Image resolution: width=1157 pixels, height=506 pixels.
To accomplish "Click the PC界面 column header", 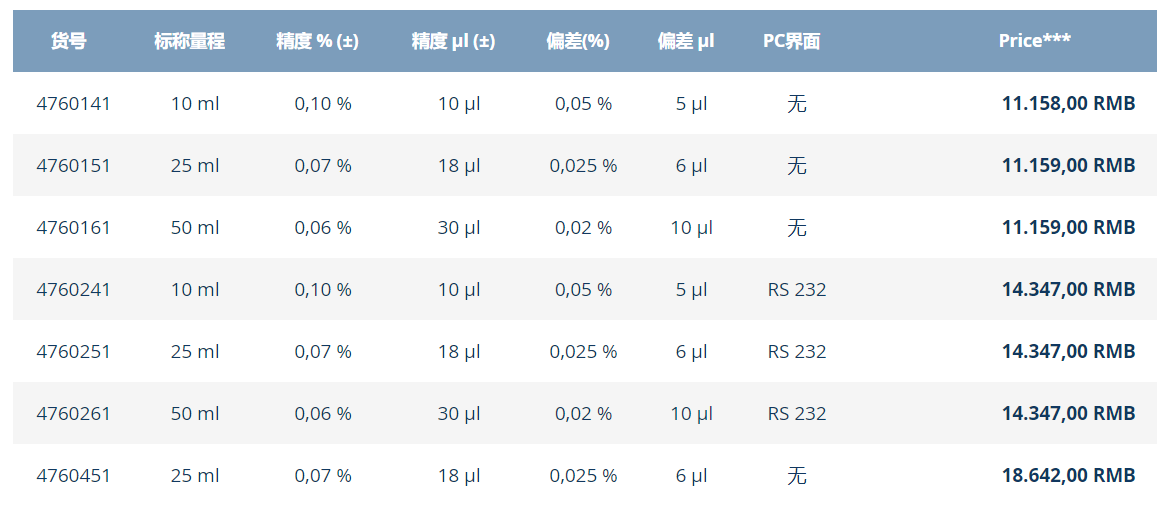I will click(x=792, y=41).
